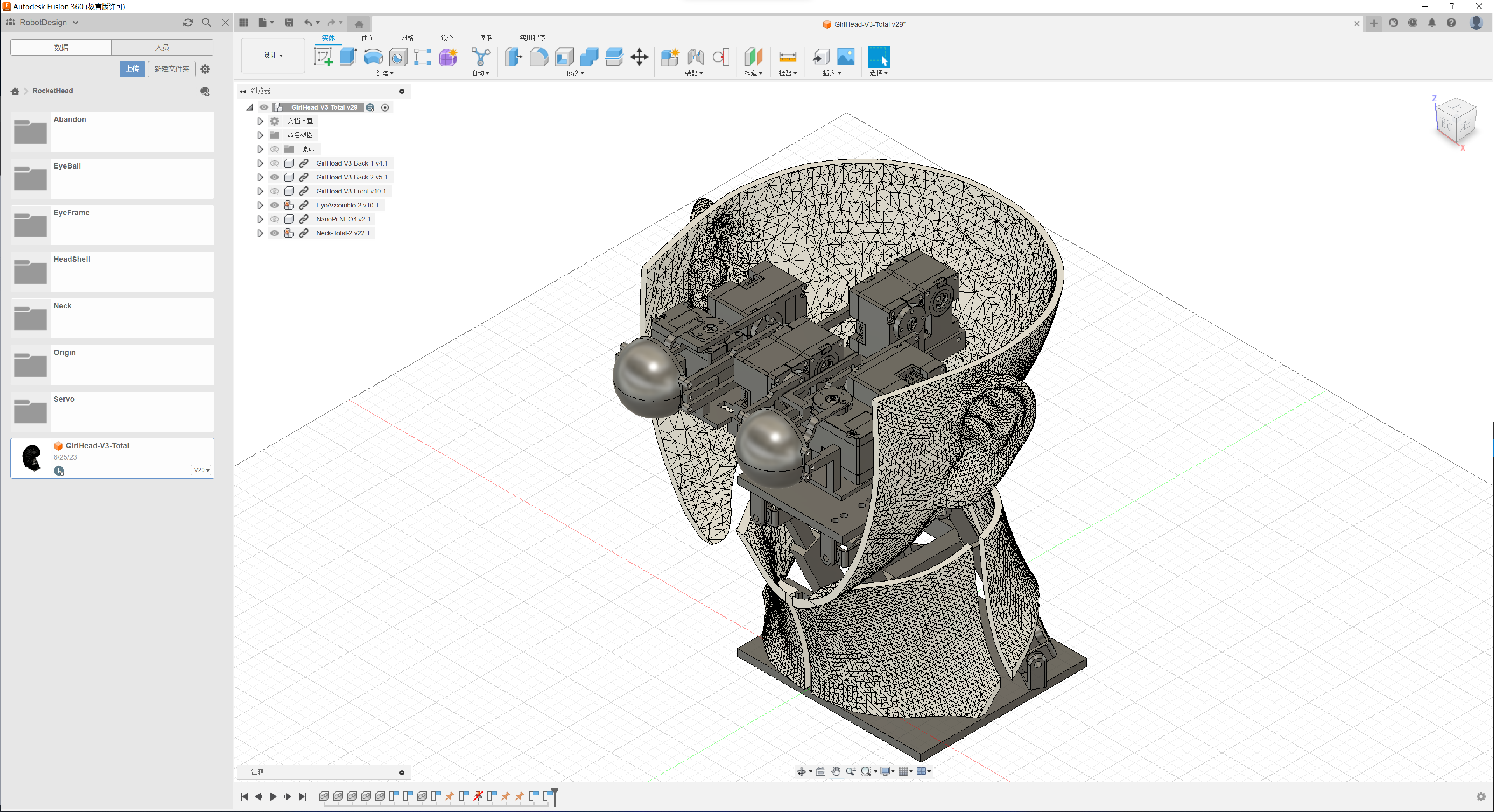Screen dimensions: 1494x812
Task: Toggle visibility of the 原点 folder
Action: [x=274, y=149]
